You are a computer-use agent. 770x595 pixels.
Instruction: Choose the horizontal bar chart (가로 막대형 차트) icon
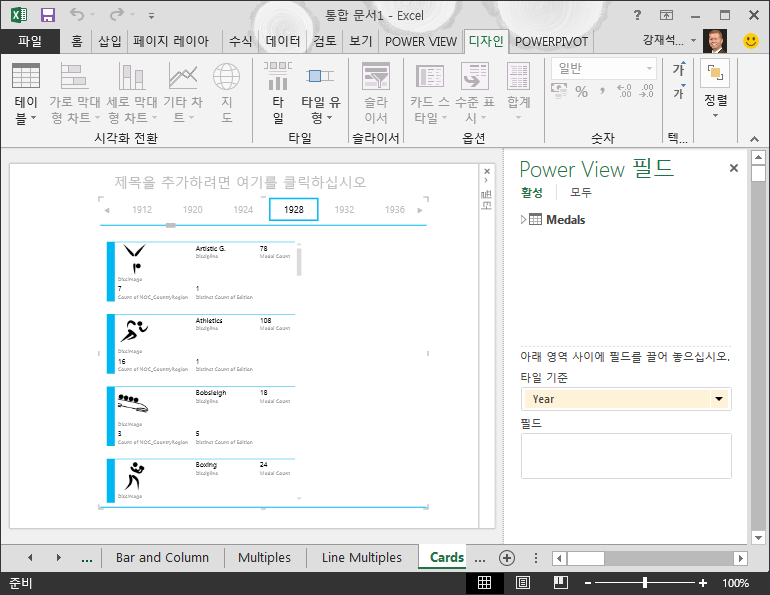(74, 76)
